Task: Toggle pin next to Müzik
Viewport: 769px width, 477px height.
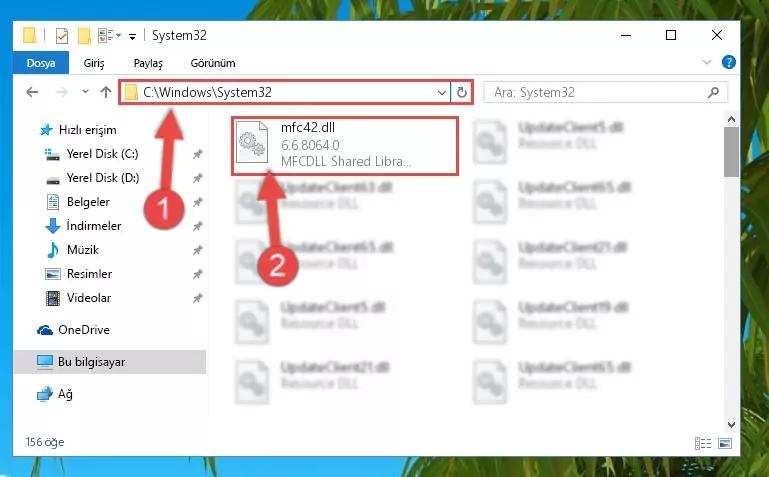Action: tap(198, 250)
